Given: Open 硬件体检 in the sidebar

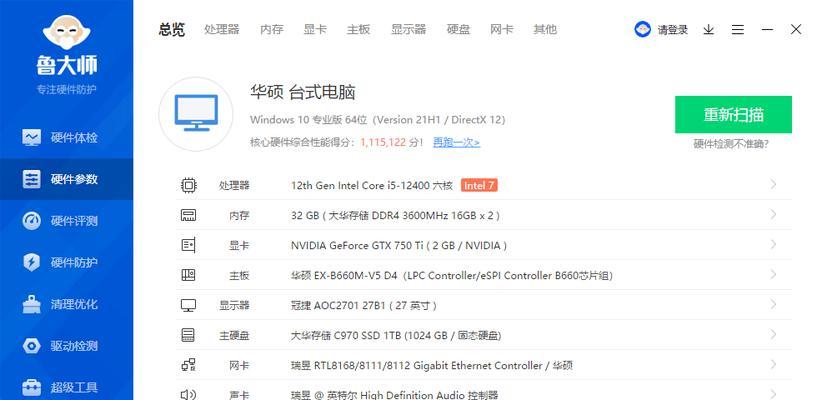Looking at the screenshot, I should [x=67, y=138].
